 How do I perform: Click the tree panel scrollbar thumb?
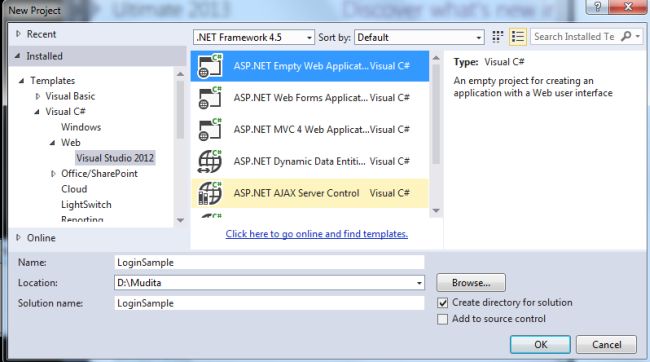coord(180,109)
